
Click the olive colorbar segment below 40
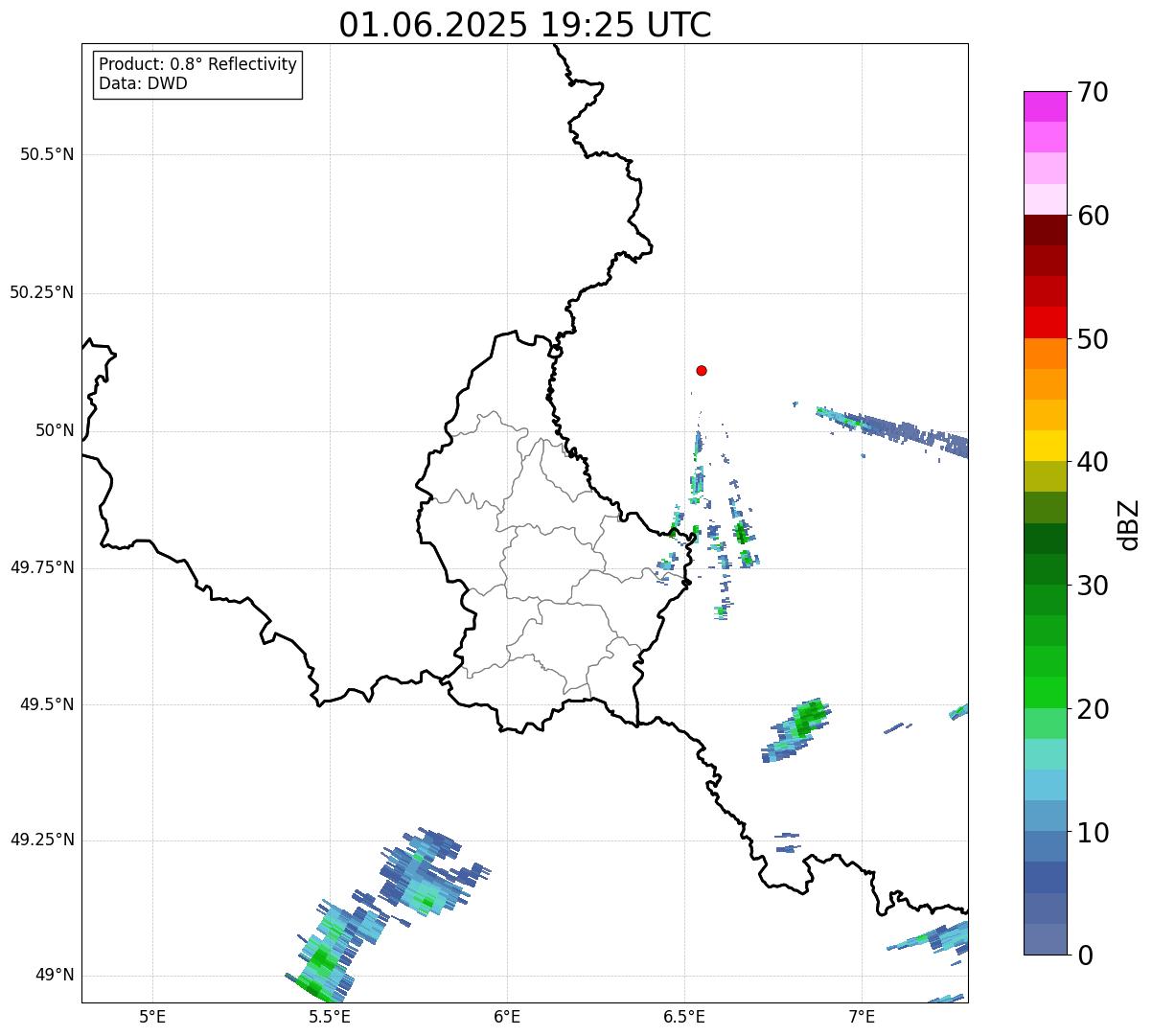pos(1045,476)
